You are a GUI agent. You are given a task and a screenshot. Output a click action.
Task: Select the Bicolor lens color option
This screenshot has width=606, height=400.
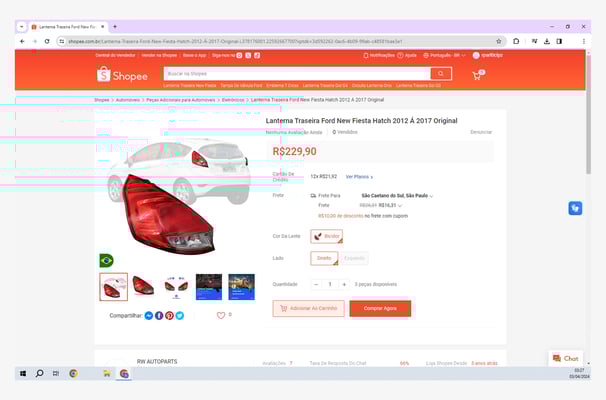pos(327,236)
